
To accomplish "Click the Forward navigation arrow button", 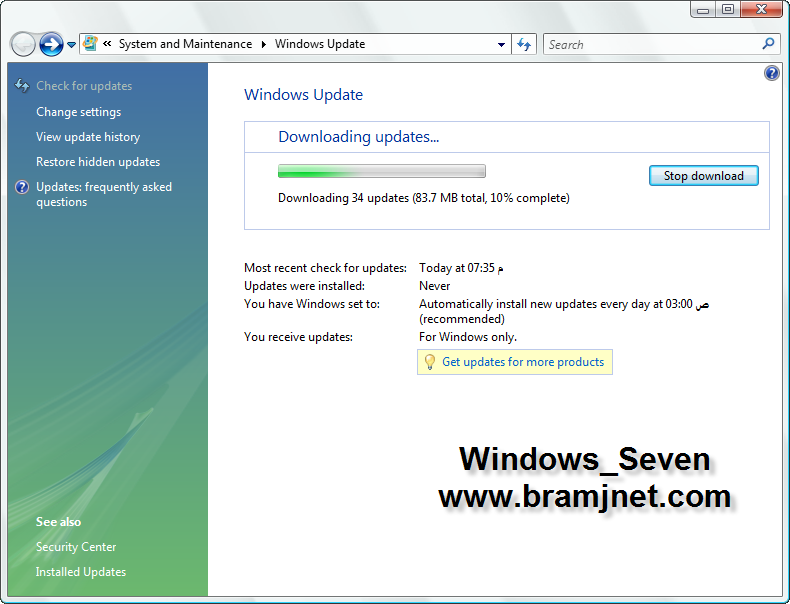I will 51,44.
